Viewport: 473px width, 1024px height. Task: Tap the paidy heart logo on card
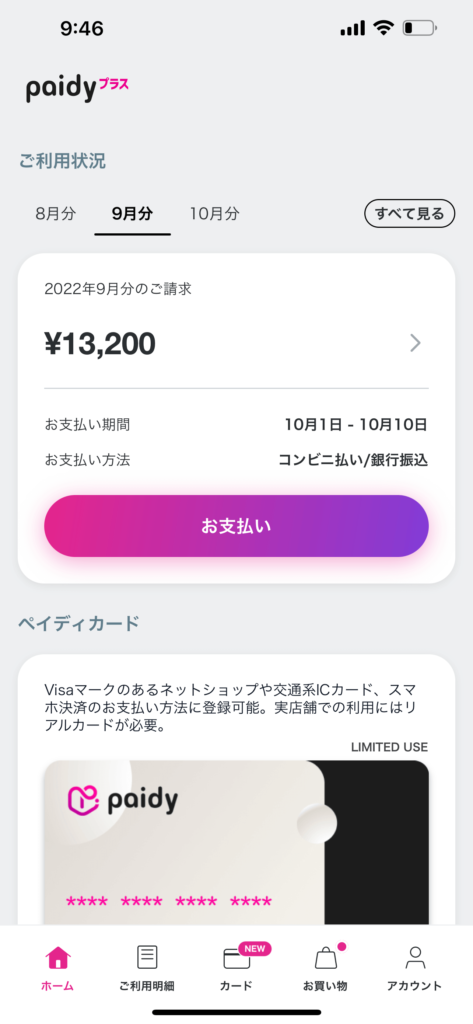pos(83,800)
